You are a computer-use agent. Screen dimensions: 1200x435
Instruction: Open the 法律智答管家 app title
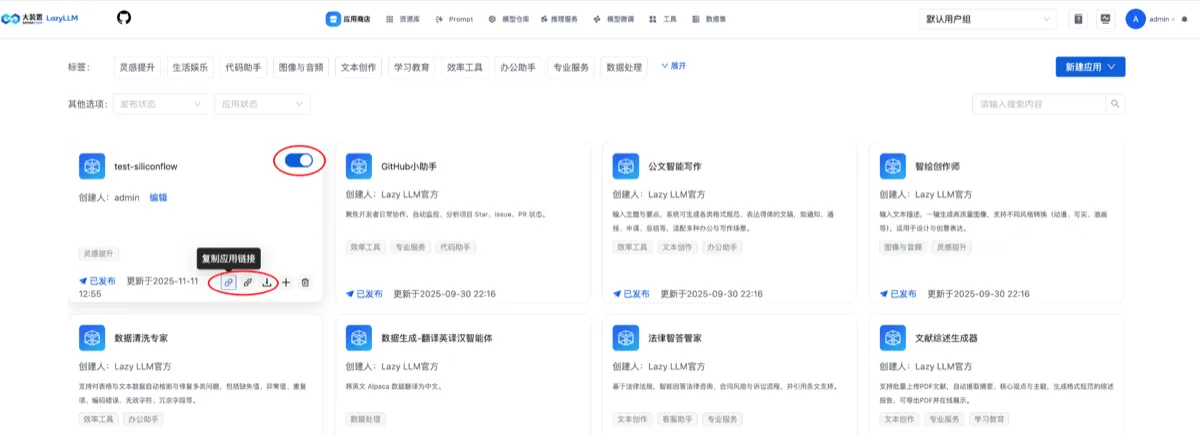click(675, 338)
